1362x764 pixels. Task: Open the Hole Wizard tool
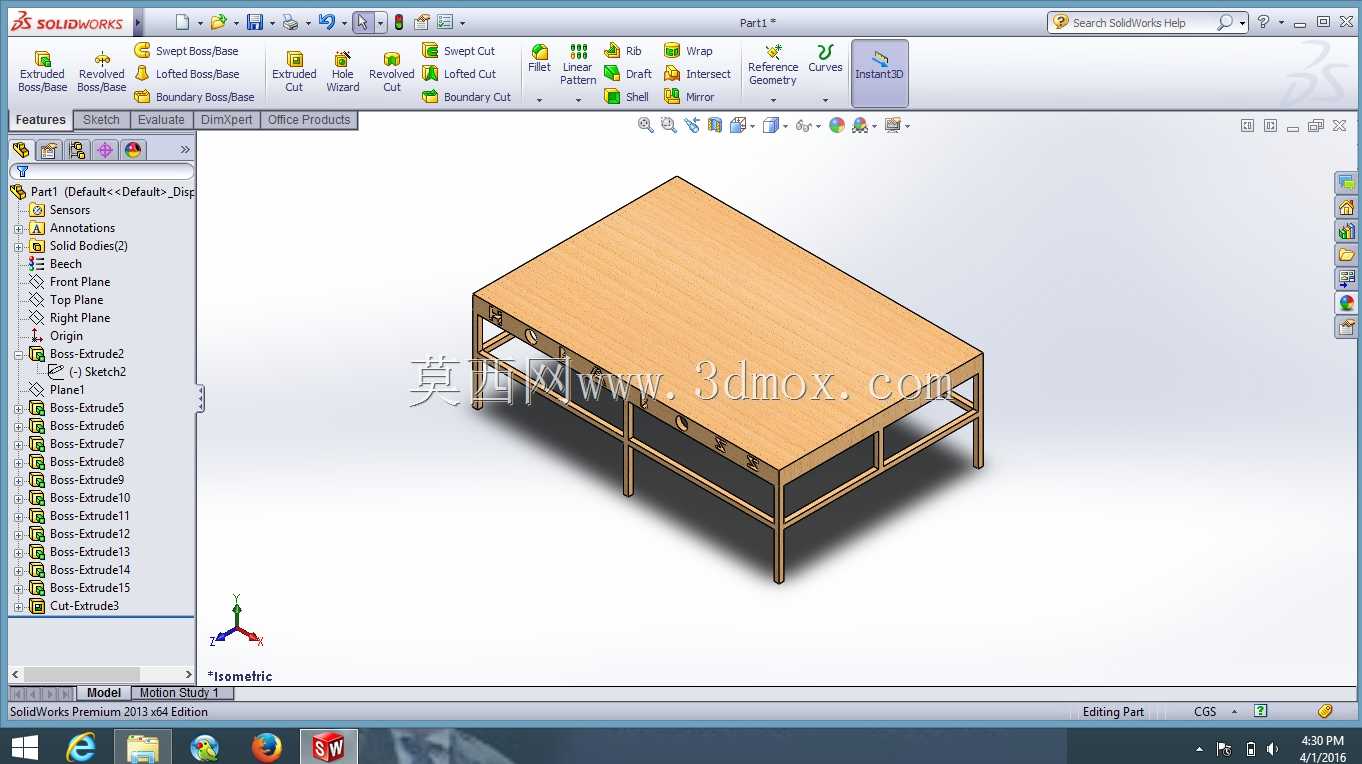[343, 72]
